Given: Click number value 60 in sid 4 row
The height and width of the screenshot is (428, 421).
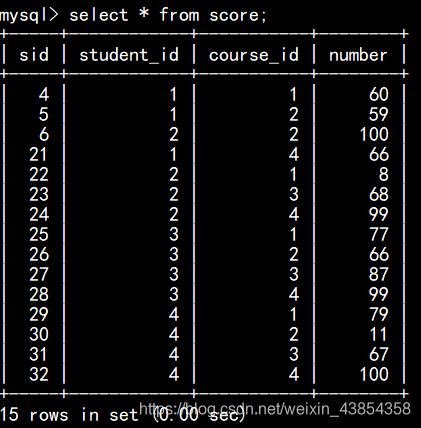Looking at the screenshot, I should pos(379,94).
